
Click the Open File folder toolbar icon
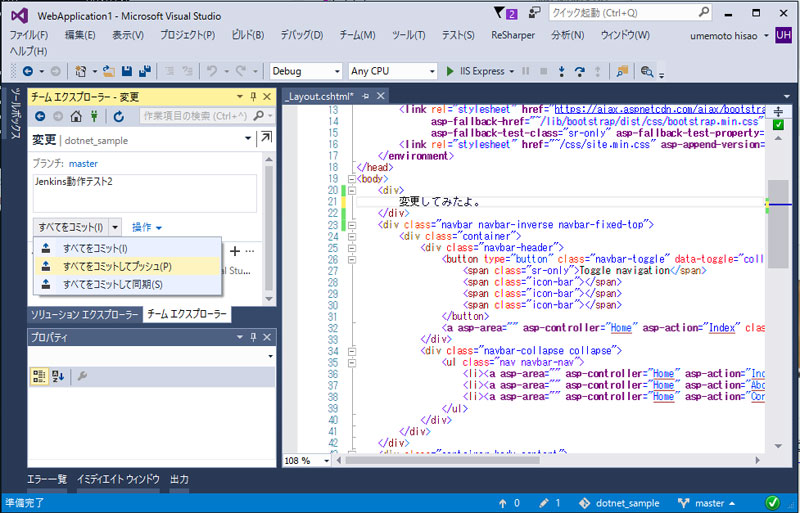(108, 71)
